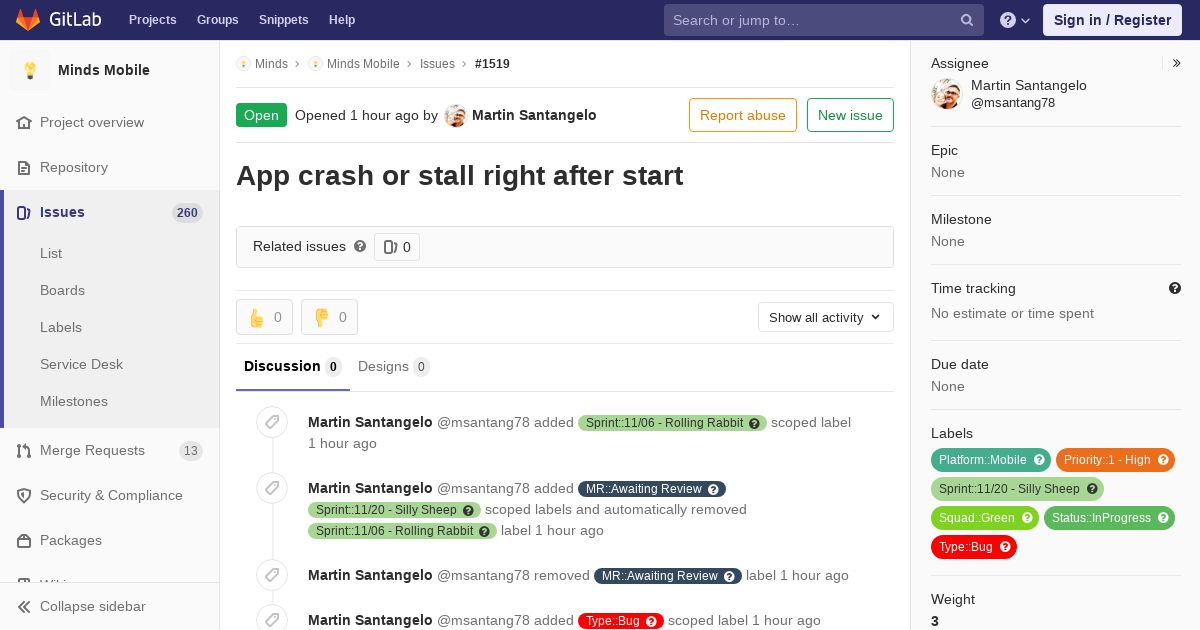The height and width of the screenshot is (630, 1200).
Task: Click the Minds Mobile icon in the breadcrumb
Action: [x=315, y=63]
